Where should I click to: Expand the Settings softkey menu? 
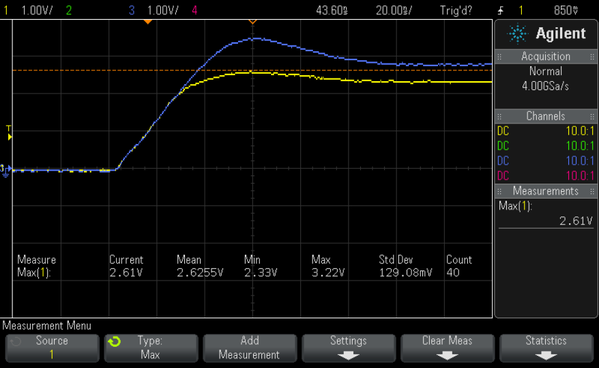pos(348,348)
